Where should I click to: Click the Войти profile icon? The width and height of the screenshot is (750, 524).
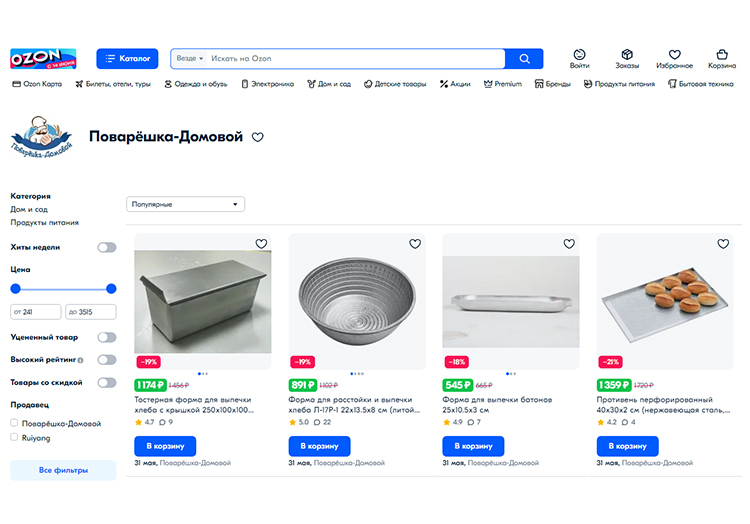pos(579,59)
